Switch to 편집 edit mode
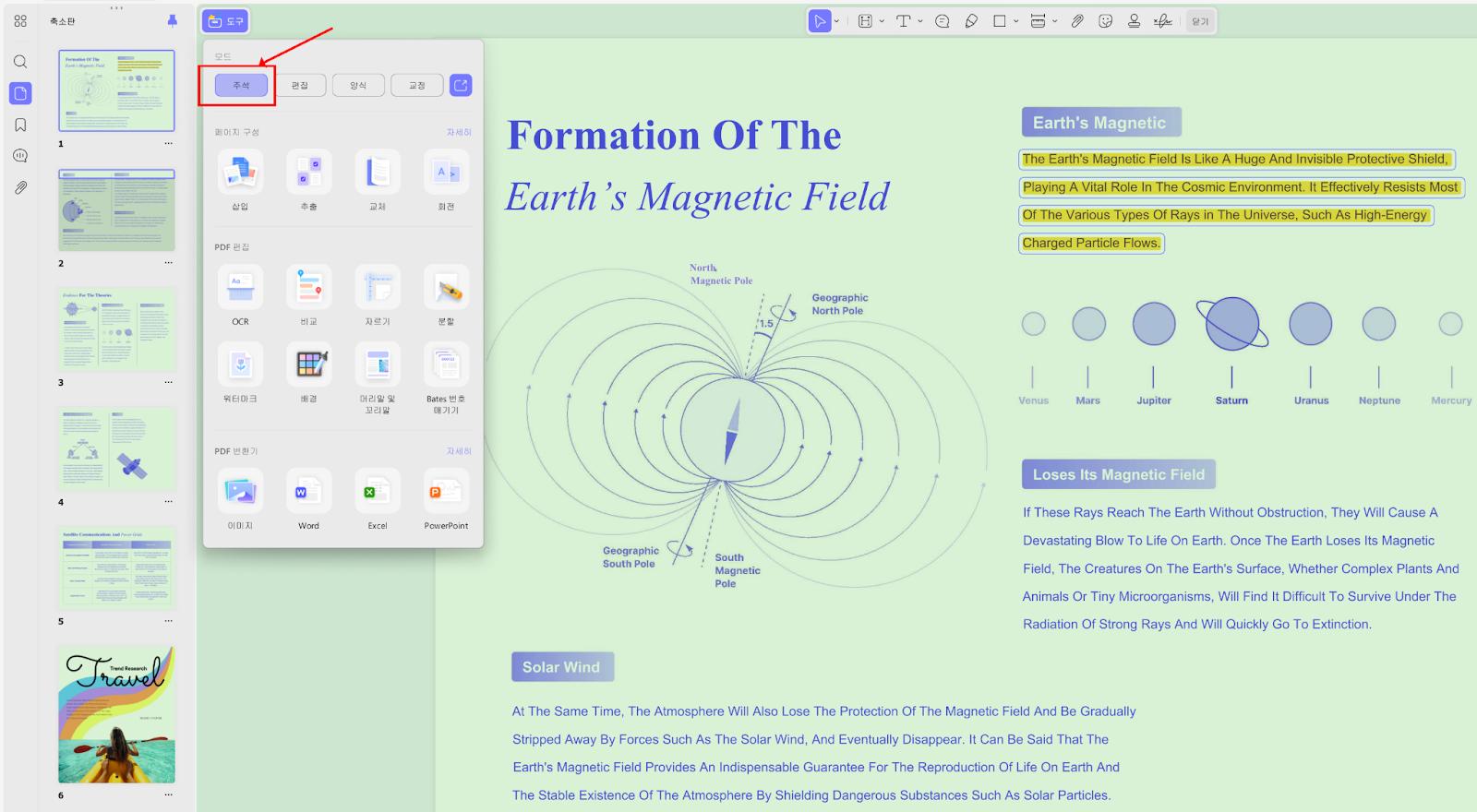 coord(300,85)
